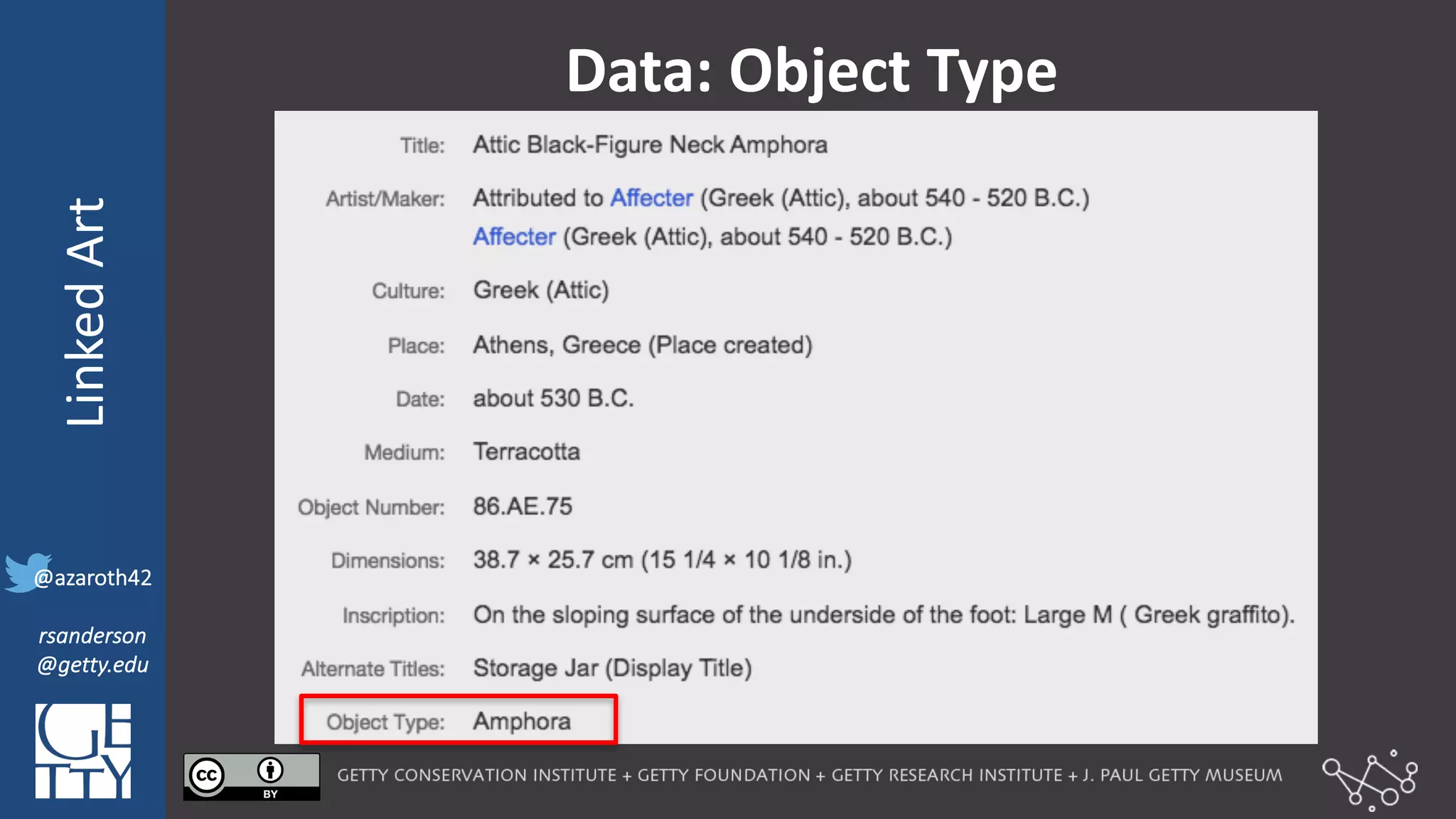Click the title value 'Attic Black-Figure Neck Amphora'
This screenshot has height=819, width=1456.
point(651,145)
